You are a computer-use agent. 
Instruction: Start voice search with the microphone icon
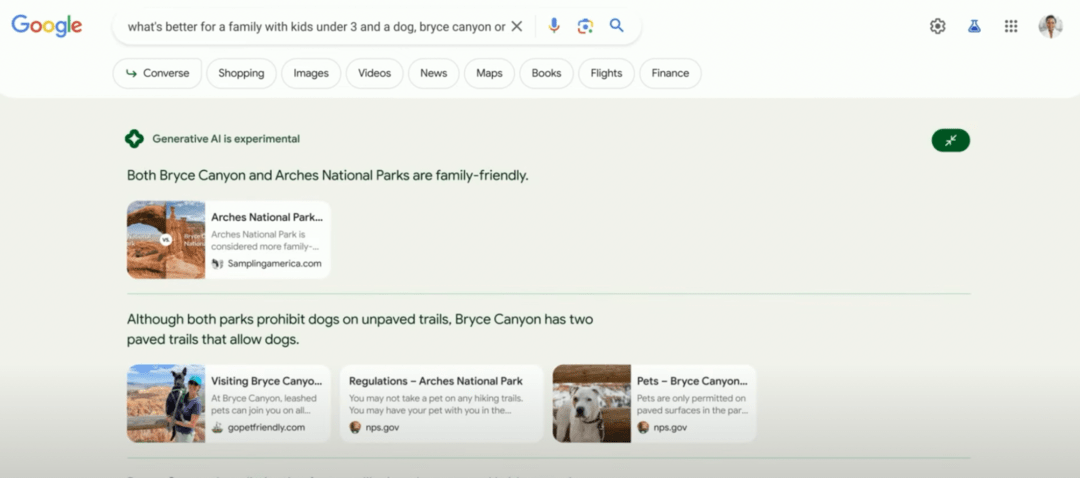[554, 26]
